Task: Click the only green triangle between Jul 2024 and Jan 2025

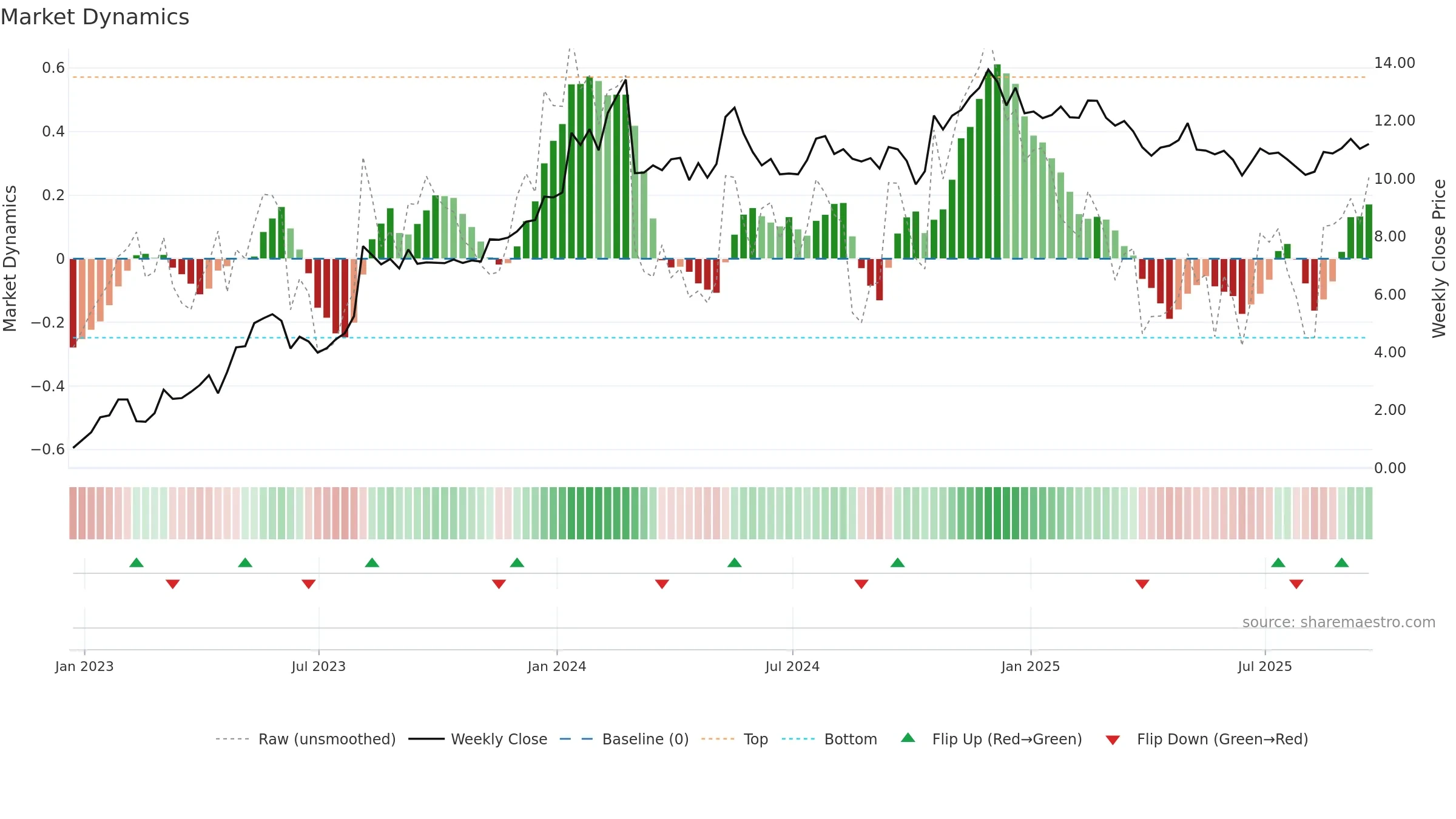Action: pos(898,563)
